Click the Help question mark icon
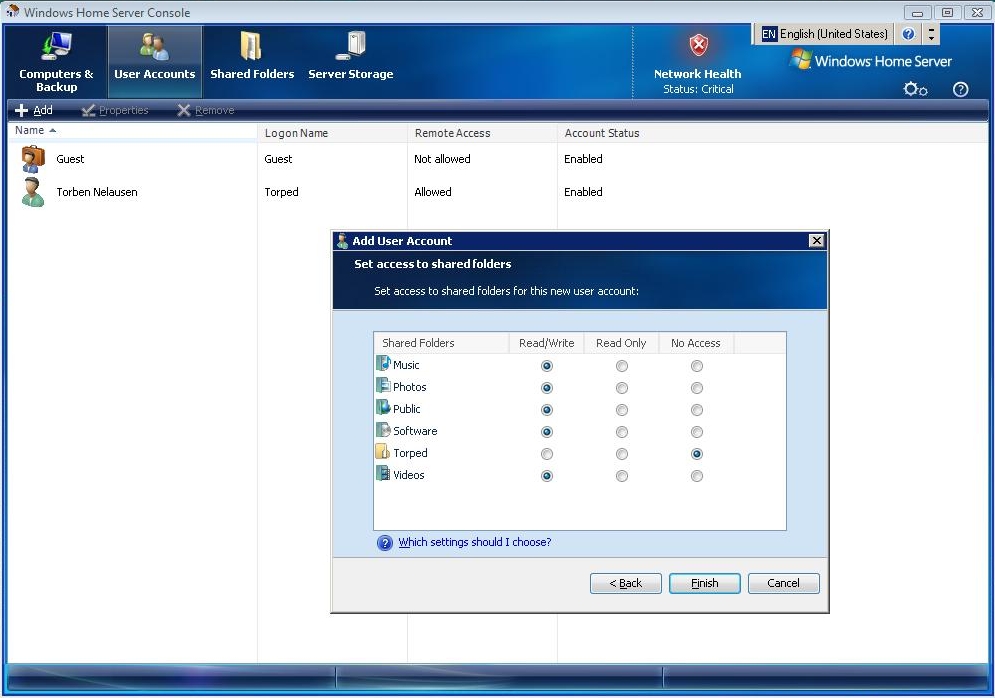995x698 pixels. (x=961, y=89)
